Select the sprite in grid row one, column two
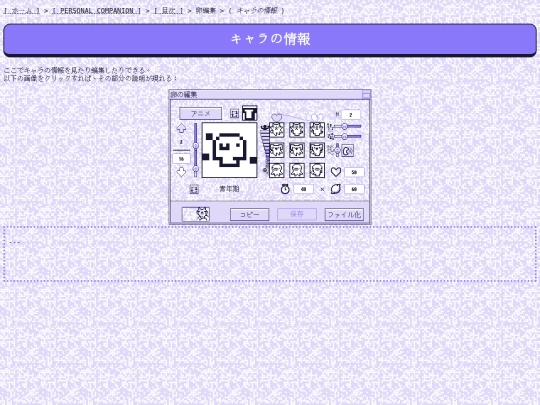540x405 pixels. pos(297,130)
